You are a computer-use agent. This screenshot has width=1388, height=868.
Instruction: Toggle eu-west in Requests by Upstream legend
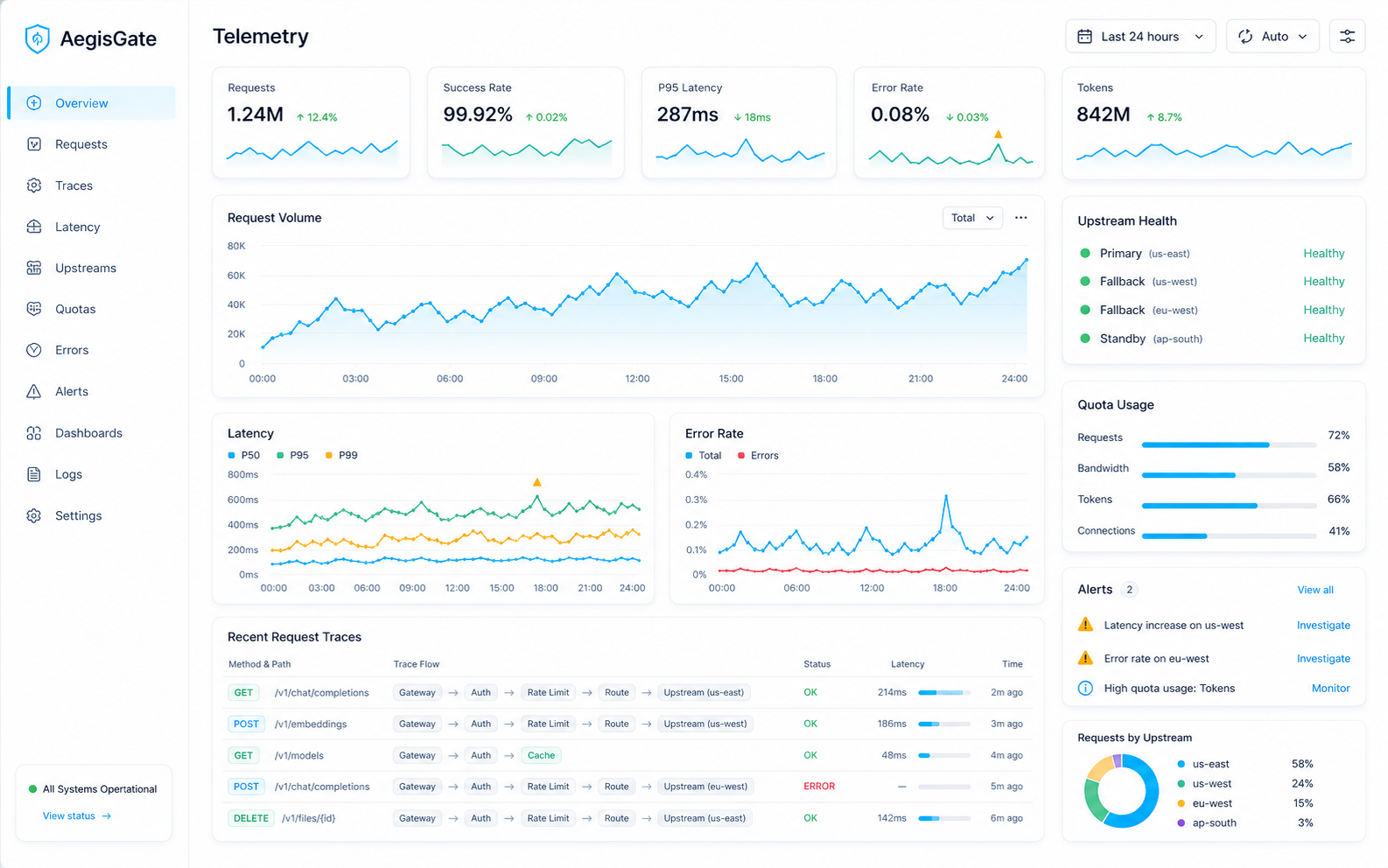1204,803
